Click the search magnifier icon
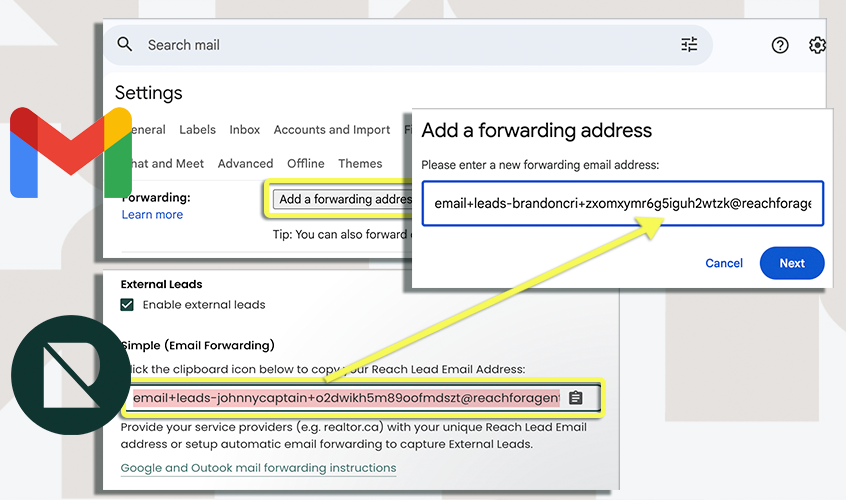Screen dimensions: 846x500 [x=125, y=45]
